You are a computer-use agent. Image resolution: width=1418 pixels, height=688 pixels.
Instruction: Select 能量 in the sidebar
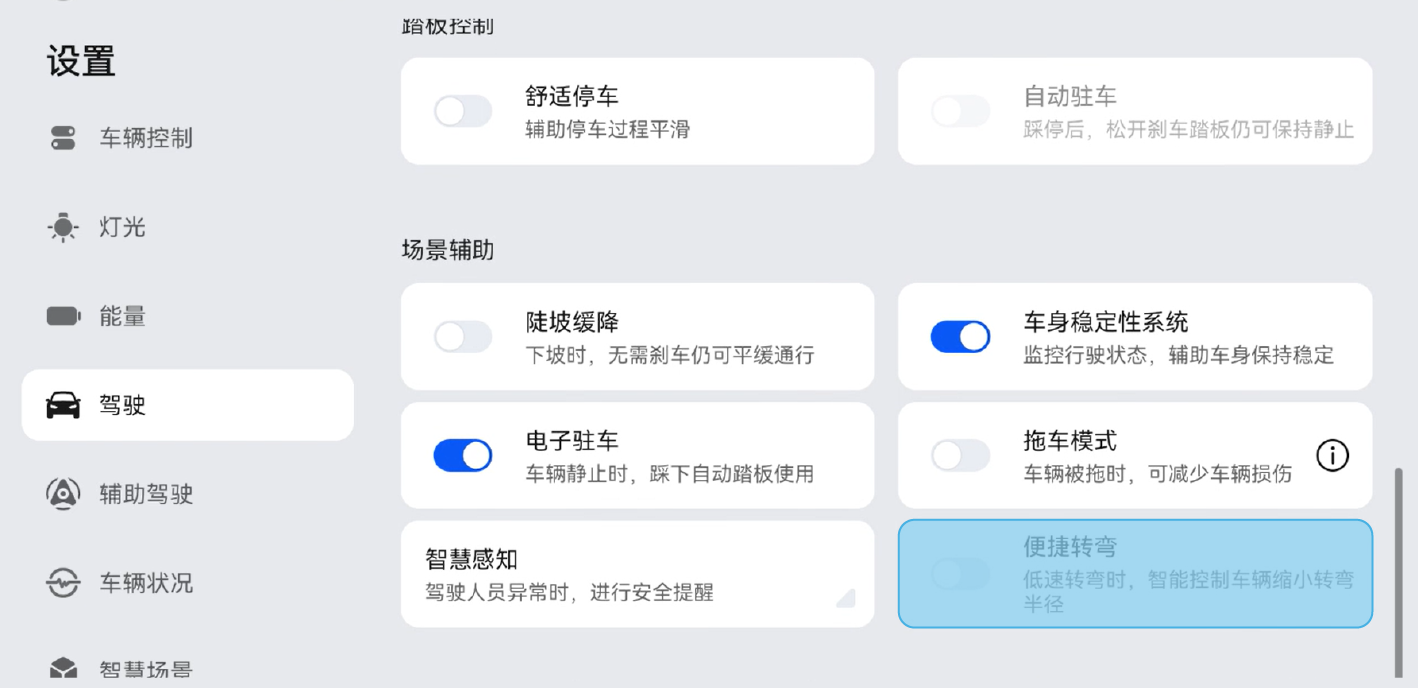pos(122,317)
